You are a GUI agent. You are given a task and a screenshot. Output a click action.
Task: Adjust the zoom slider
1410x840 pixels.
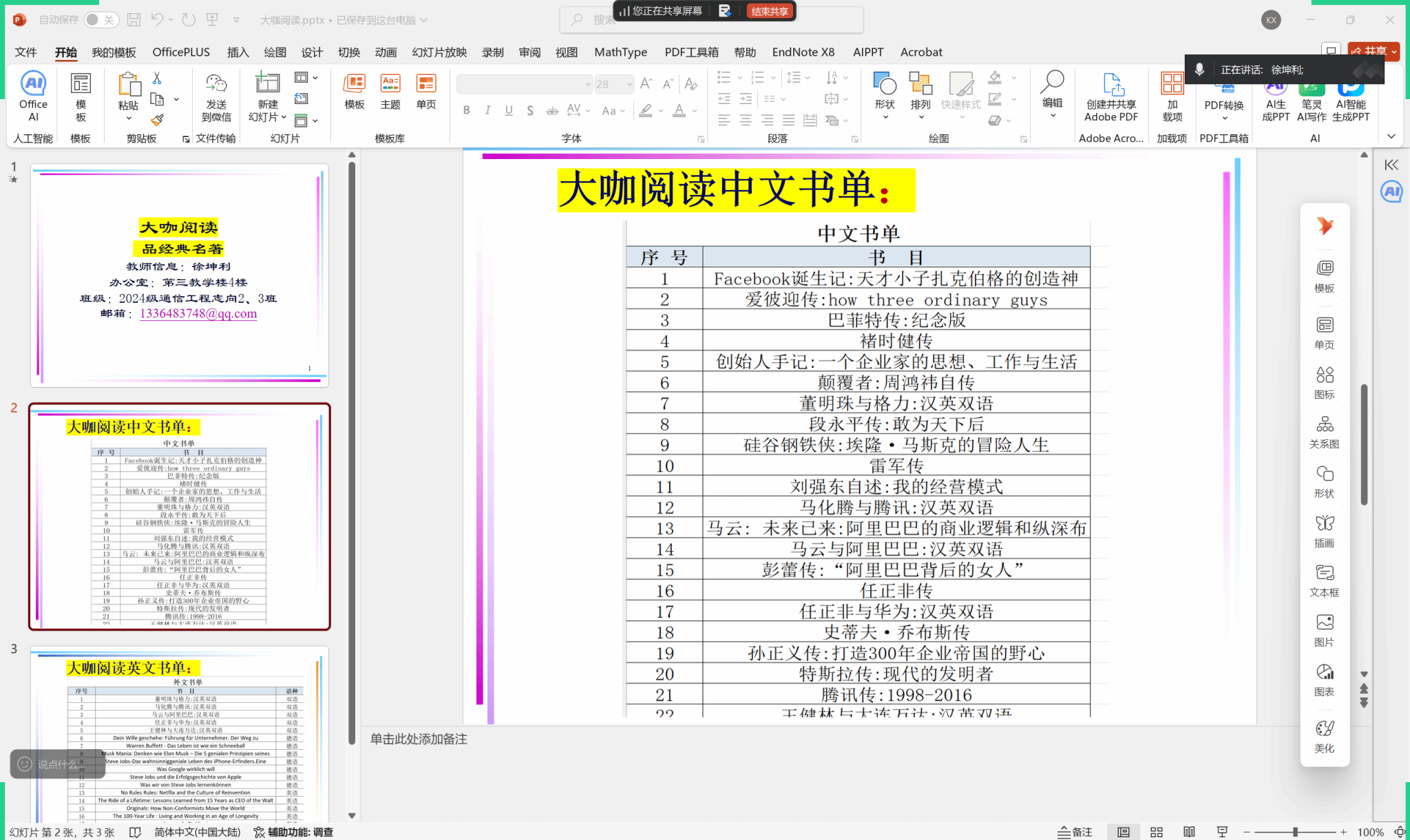1295,832
